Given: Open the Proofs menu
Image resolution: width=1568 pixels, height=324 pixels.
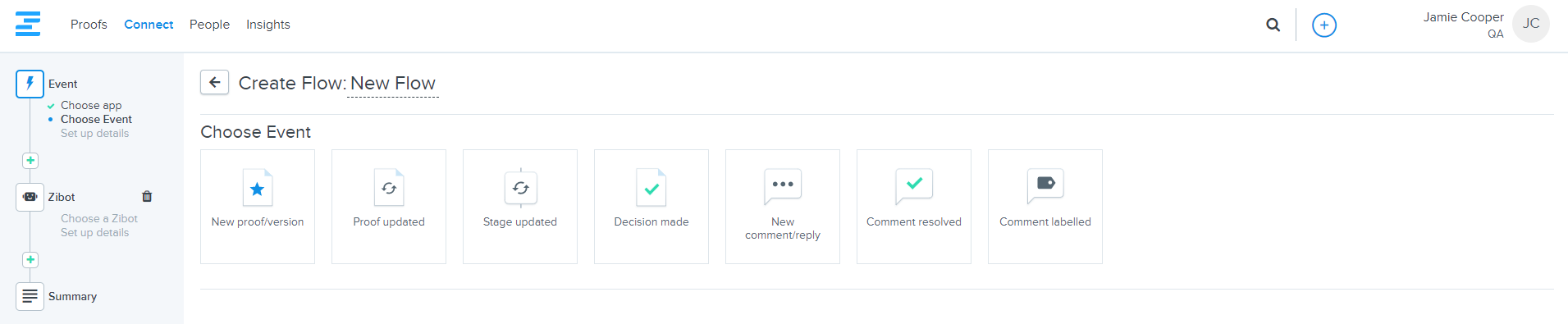Looking at the screenshot, I should tap(89, 25).
